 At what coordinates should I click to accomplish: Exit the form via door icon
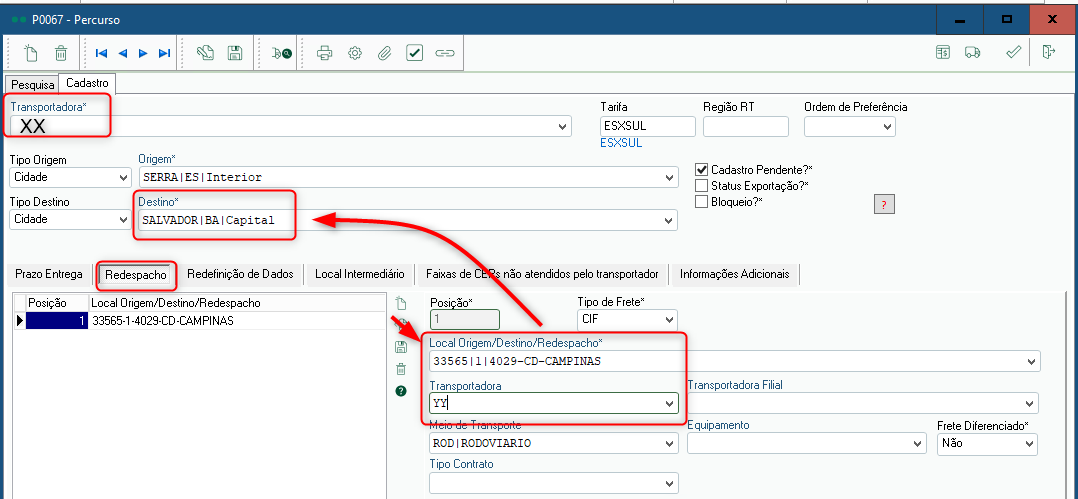point(1048,53)
